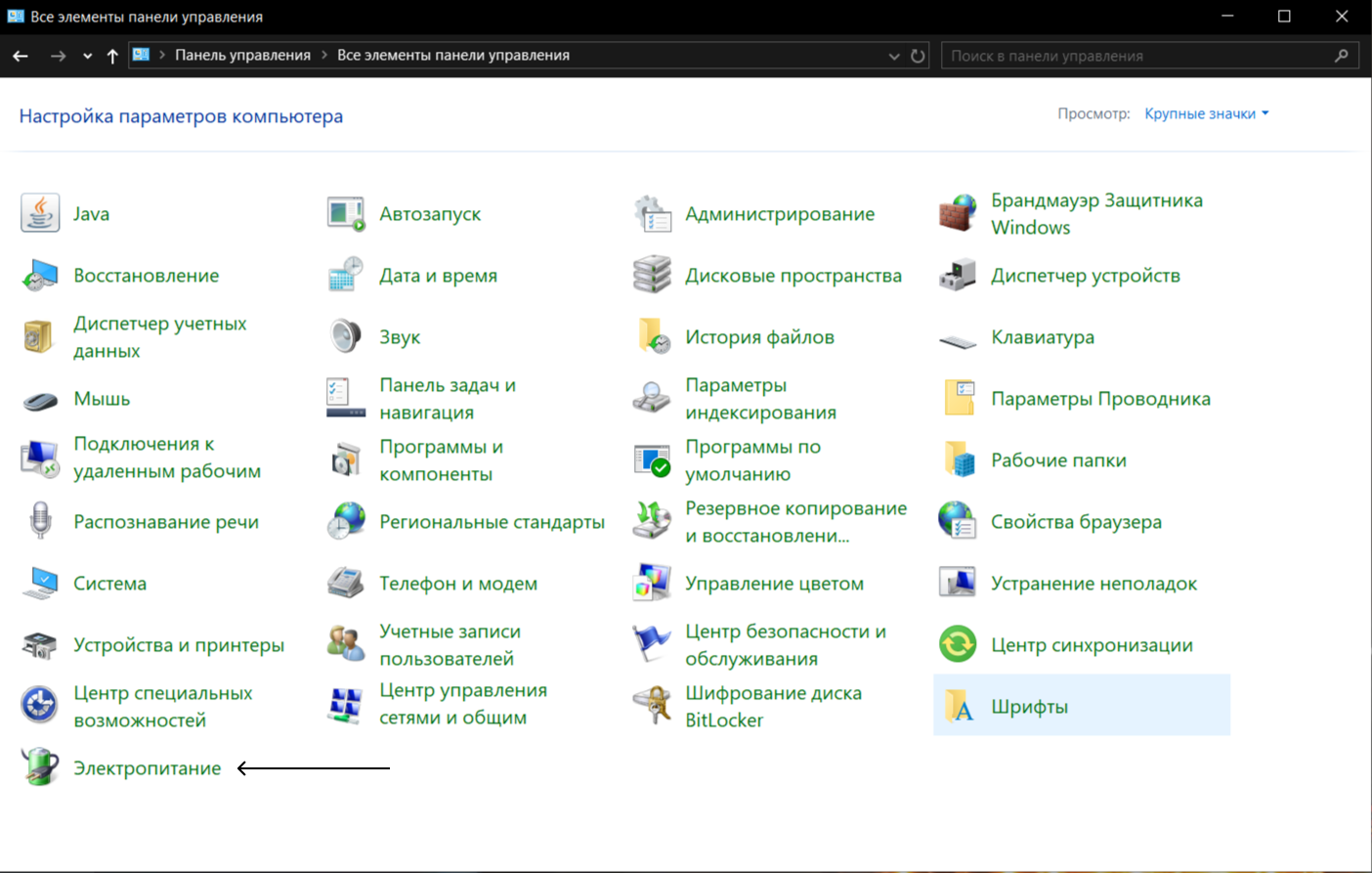
Task: Go forward with the forward arrow
Action: pyautogui.click(x=58, y=56)
